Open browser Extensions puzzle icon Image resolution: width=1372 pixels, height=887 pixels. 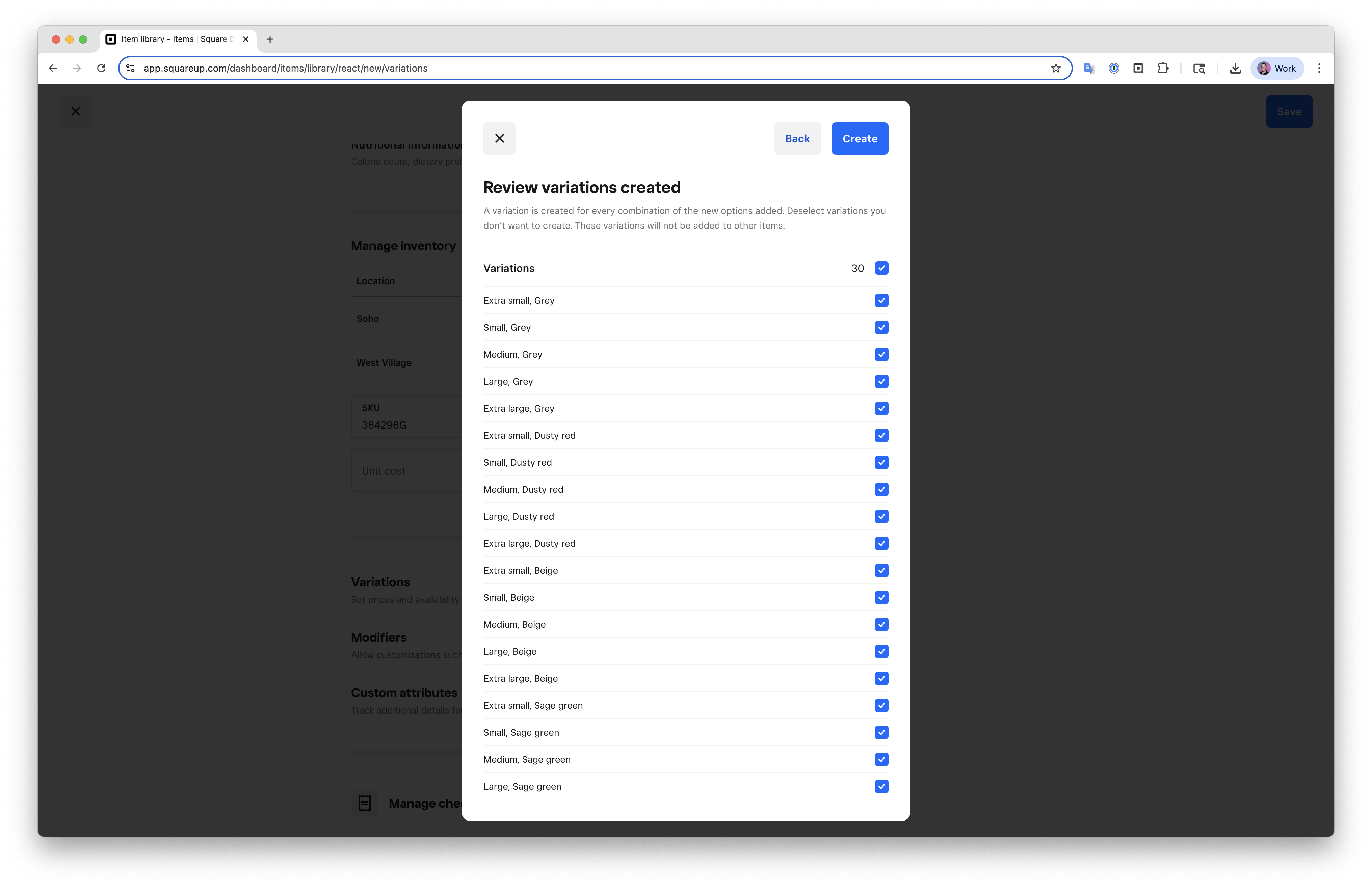coord(1163,68)
